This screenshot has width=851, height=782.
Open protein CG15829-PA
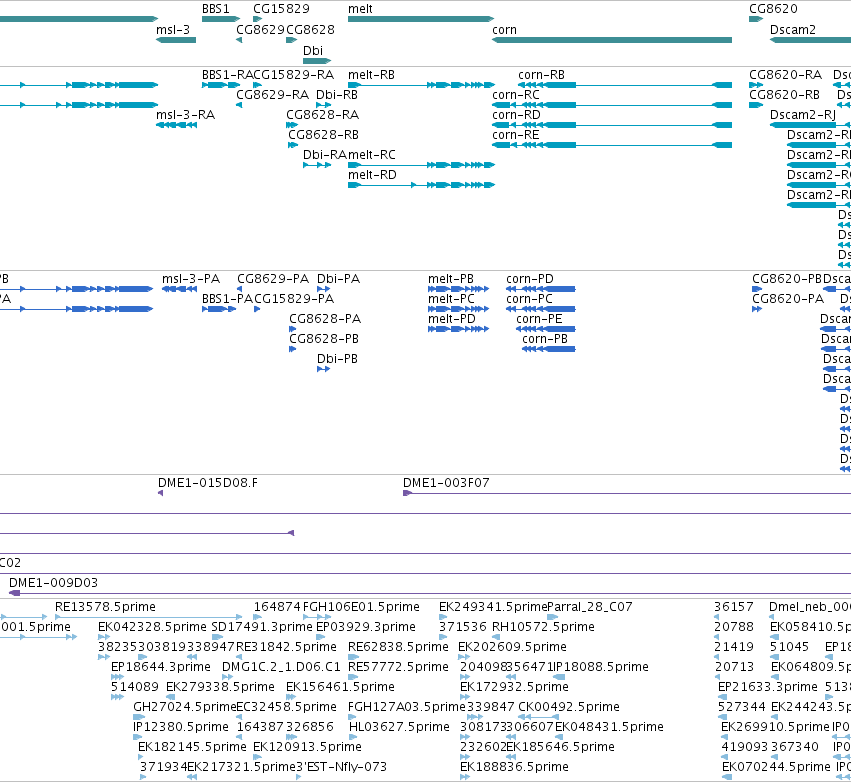coord(294,299)
